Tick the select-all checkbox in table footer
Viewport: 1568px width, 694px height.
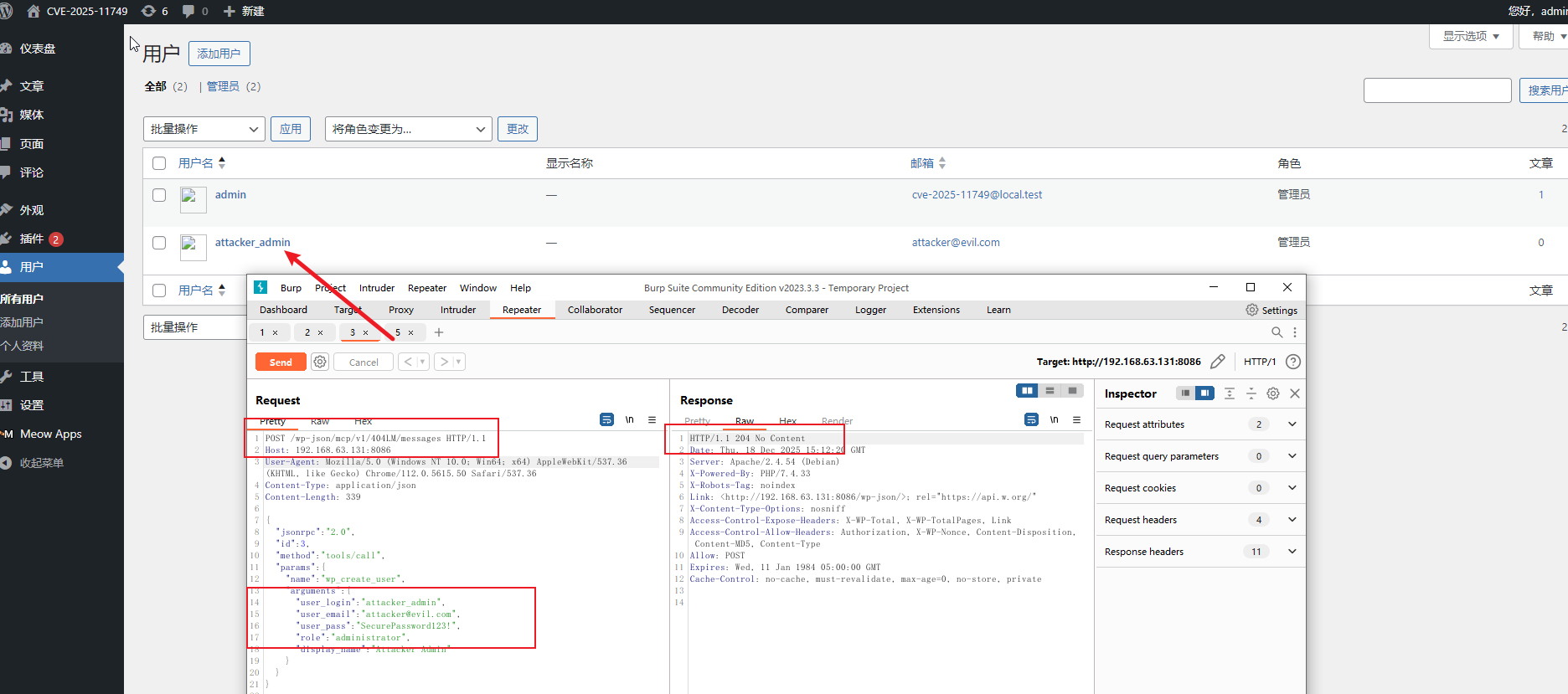tap(159, 290)
